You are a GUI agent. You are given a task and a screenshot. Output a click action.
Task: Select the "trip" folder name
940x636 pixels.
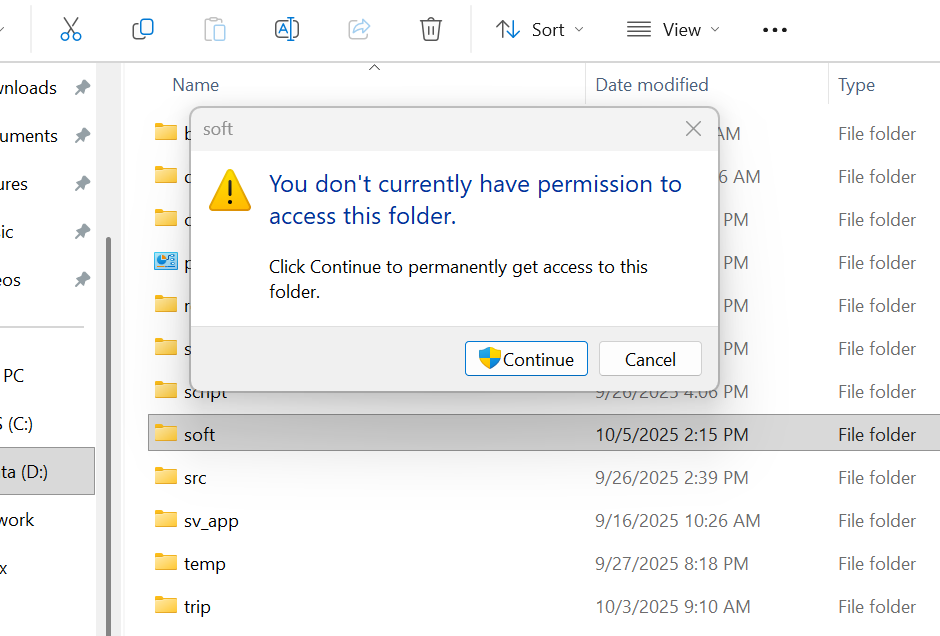[x=197, y=607]
